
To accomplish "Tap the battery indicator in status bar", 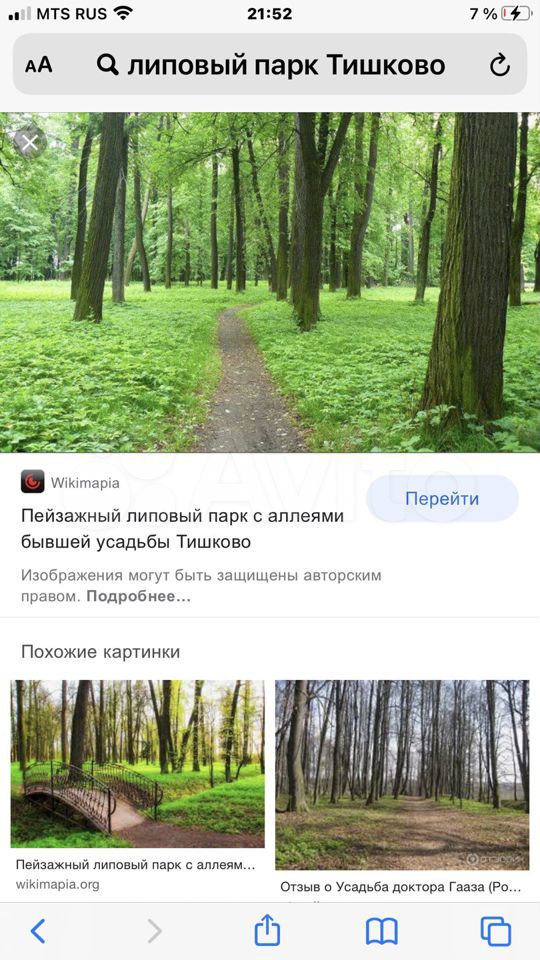I will click(x=516, y=14).
